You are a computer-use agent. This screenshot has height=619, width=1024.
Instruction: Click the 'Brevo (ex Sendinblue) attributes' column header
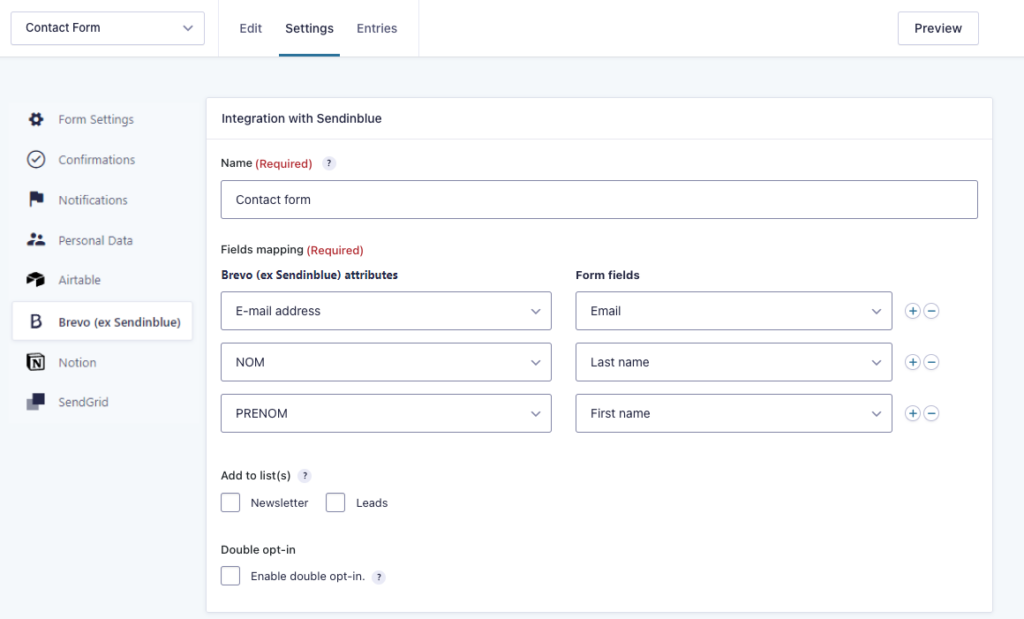(x=310, y=275)
